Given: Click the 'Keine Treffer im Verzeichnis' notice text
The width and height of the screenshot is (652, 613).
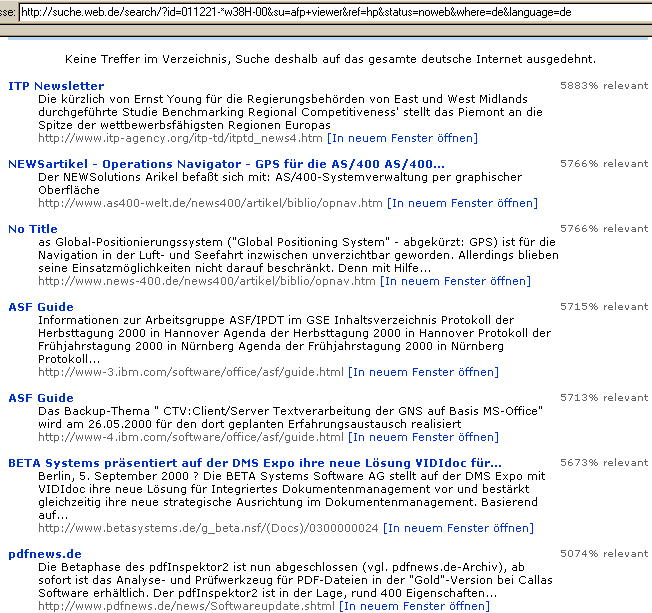Looking at the screenshot, I should pyautogui.click(x=330, y=59).
